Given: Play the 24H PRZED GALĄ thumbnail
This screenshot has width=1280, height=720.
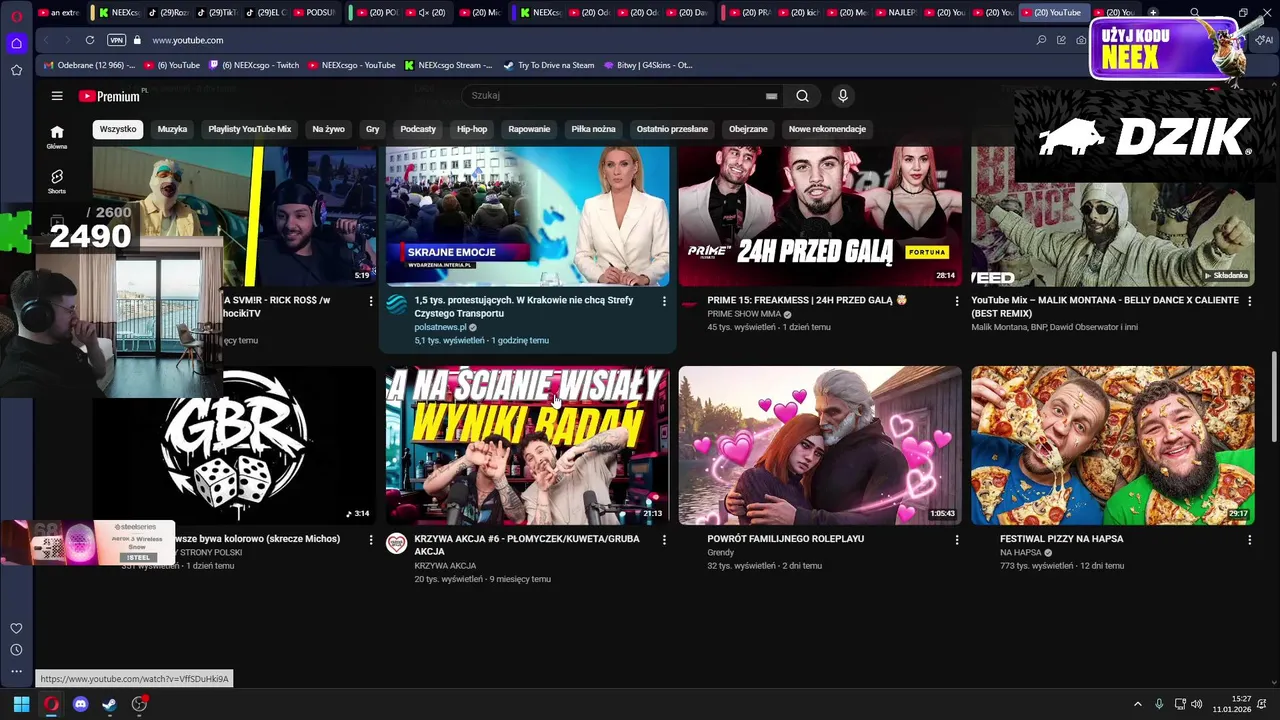Looking at the screenshot, I should coord(820,216).
